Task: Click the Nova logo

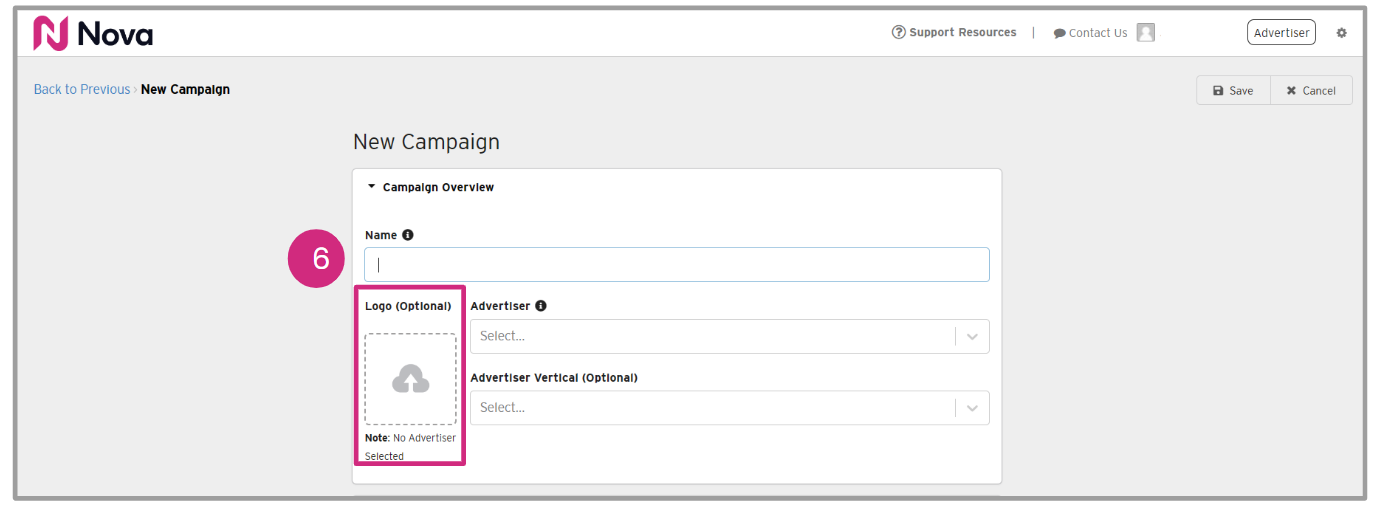Action: tap(93, 34)
